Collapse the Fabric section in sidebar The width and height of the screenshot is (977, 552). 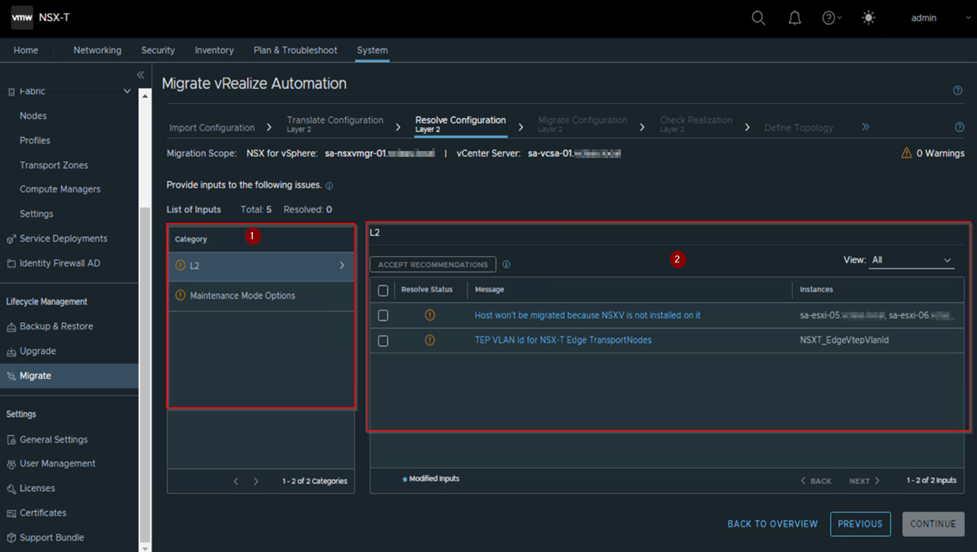click(127, 92)
